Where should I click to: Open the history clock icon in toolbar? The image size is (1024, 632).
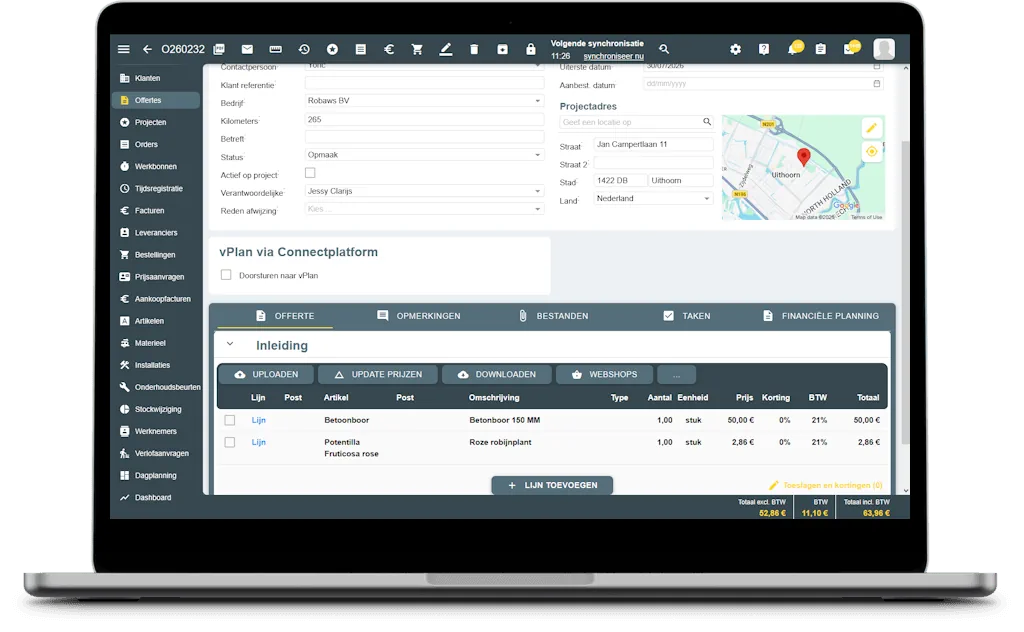coord(304,49)
